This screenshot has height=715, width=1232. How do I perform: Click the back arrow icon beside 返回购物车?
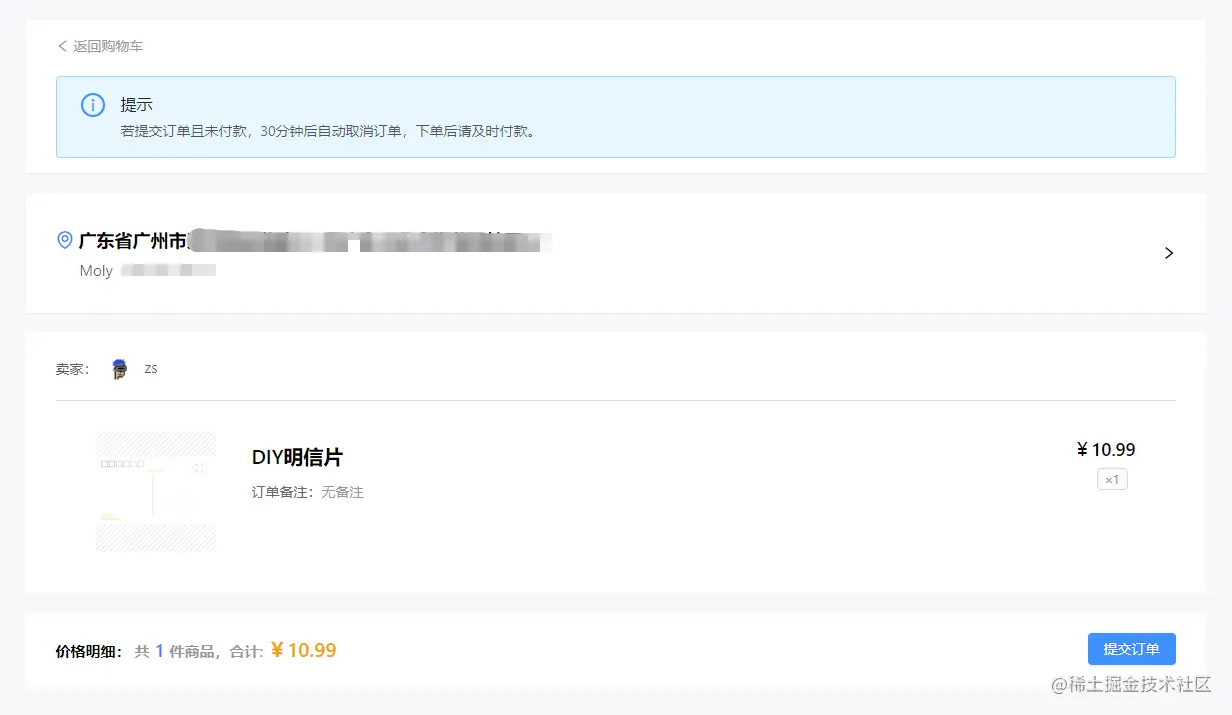pos(63,46)
